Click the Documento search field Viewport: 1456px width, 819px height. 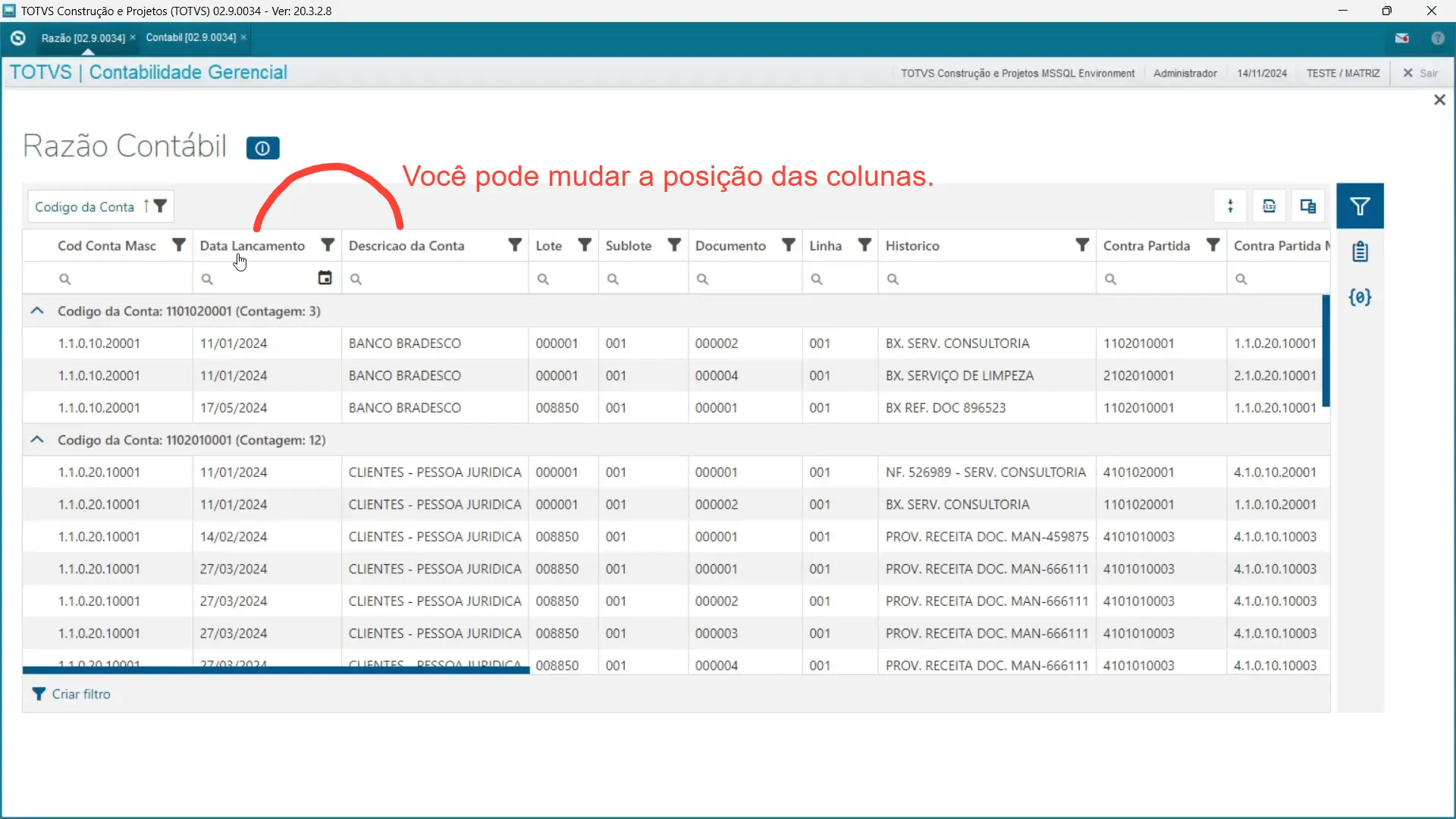746,279
